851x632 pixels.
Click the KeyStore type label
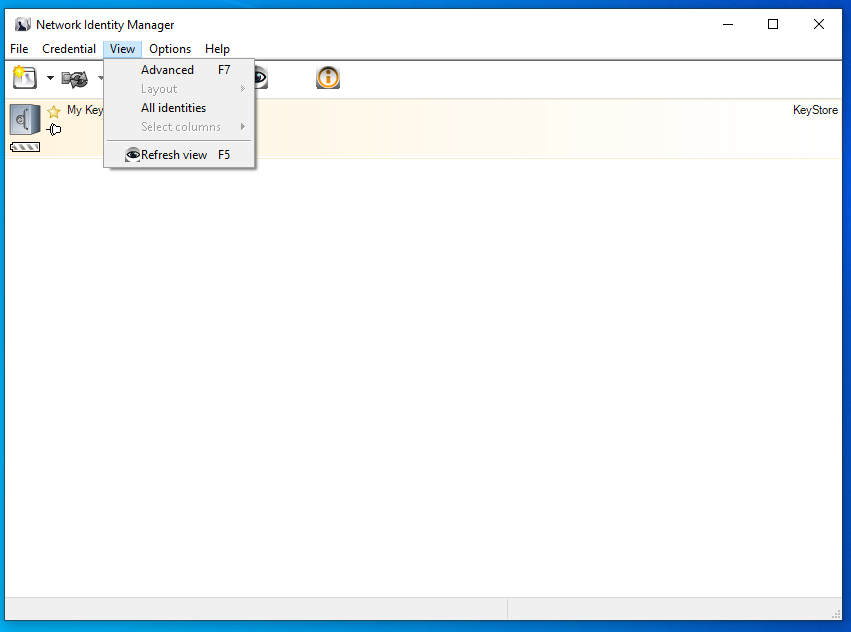click(815, 110)
